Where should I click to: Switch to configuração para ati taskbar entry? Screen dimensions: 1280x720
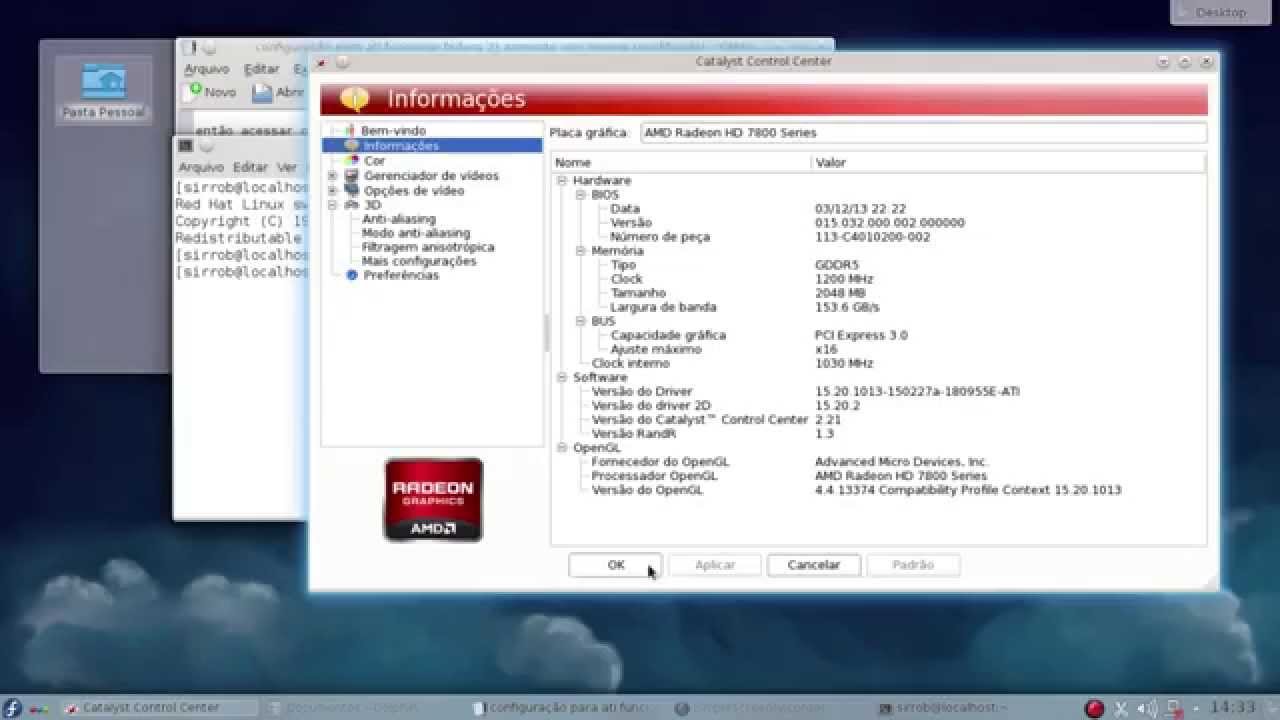point(565,707)
